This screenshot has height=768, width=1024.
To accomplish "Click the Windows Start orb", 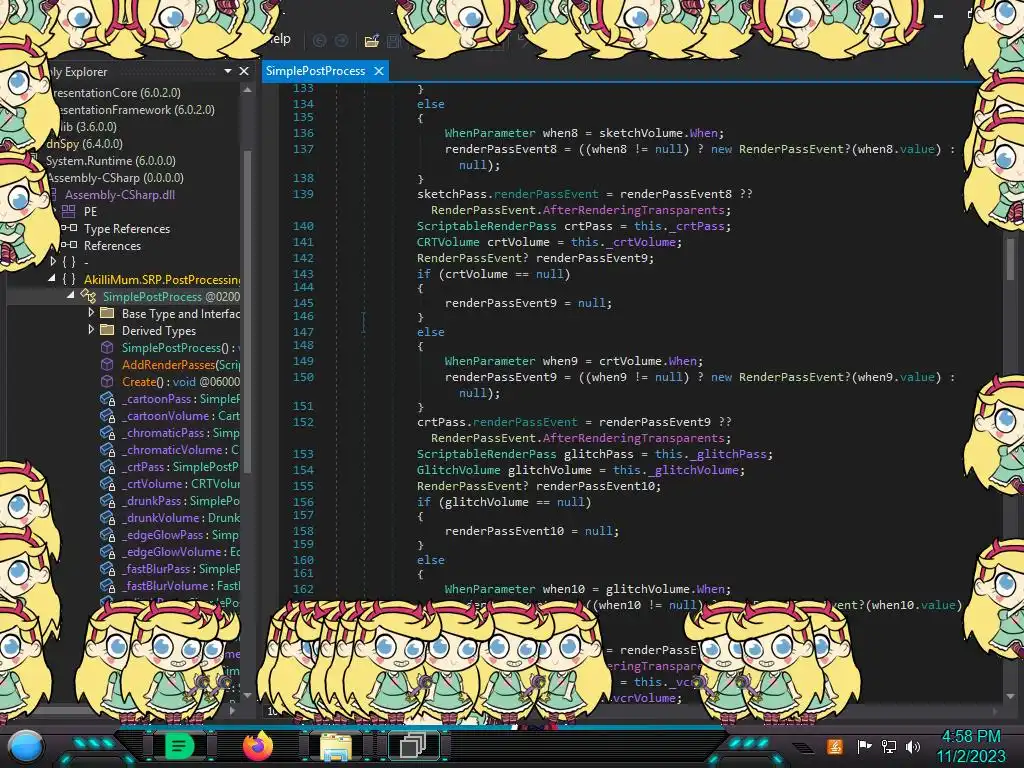I will 26,746.
